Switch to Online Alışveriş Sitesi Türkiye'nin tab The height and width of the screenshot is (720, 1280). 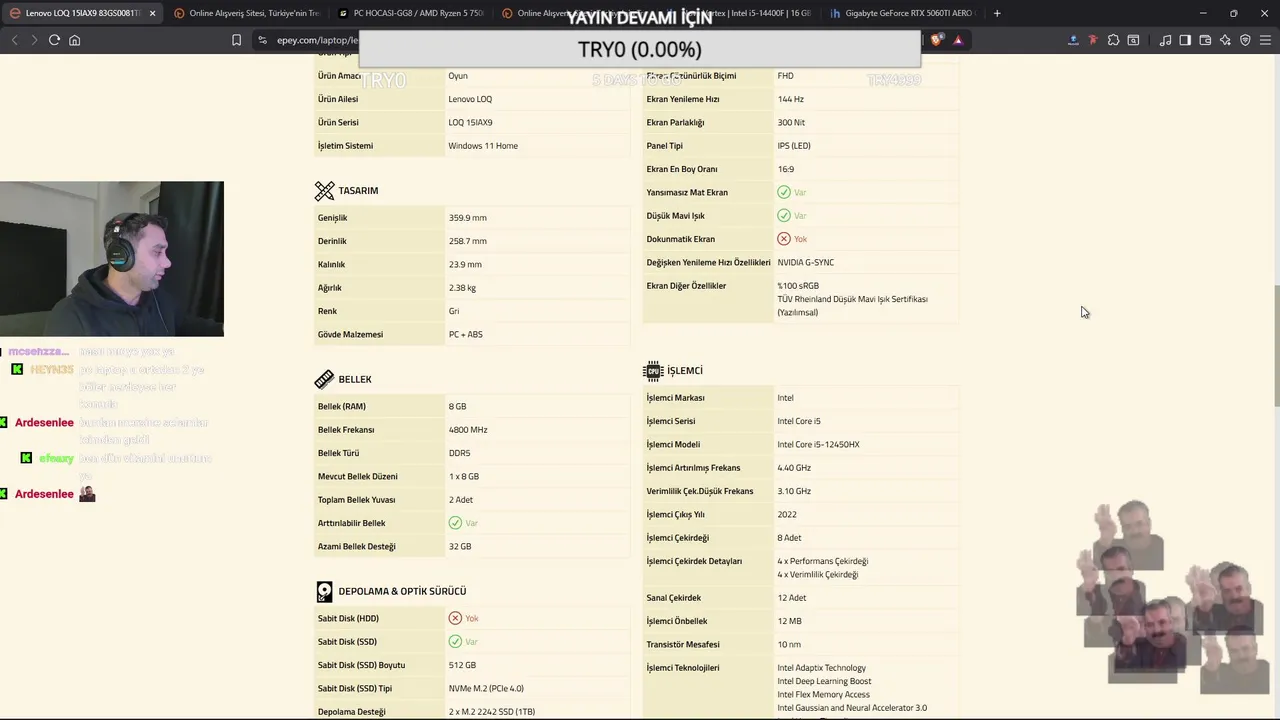click(245, 13)
